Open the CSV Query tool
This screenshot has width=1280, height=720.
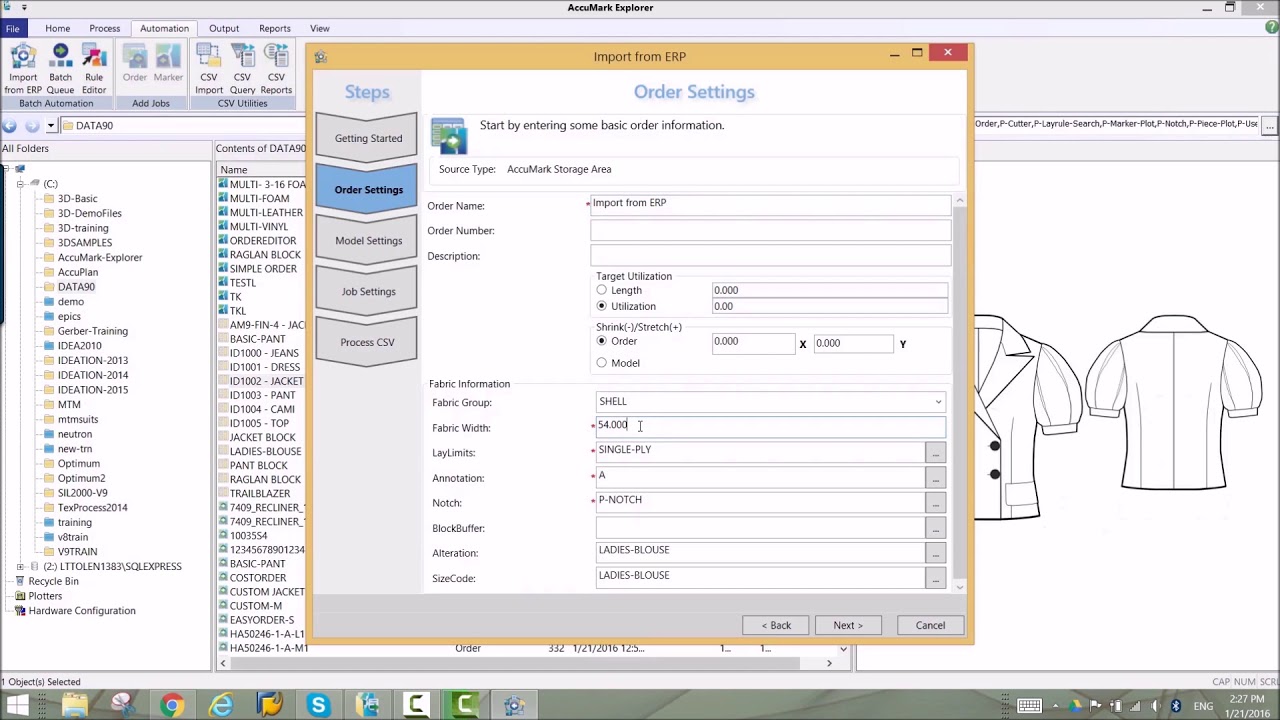(242, 69)
